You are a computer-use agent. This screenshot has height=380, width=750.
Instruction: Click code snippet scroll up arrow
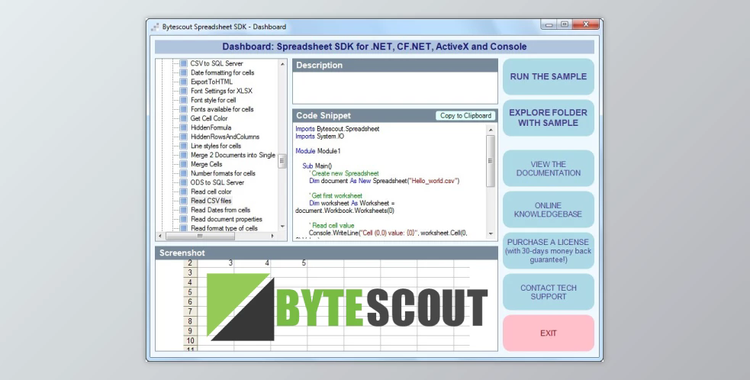490,130
